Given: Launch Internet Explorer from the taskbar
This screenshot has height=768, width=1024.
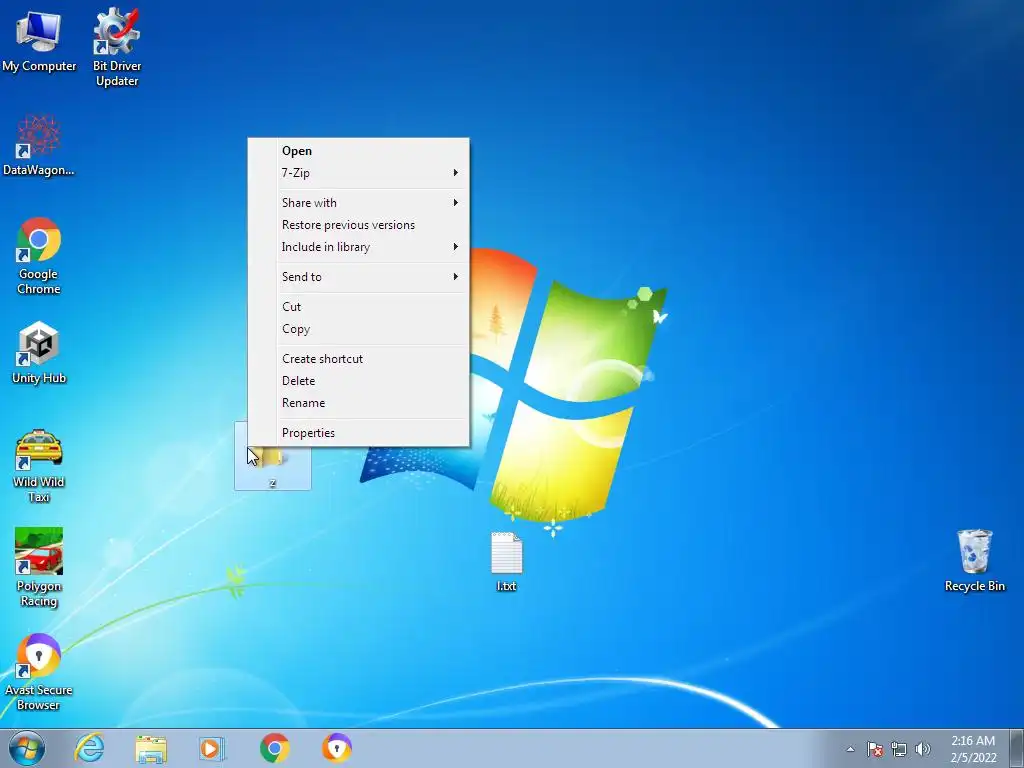Looking at the screenshot, I should coord(89,748).
